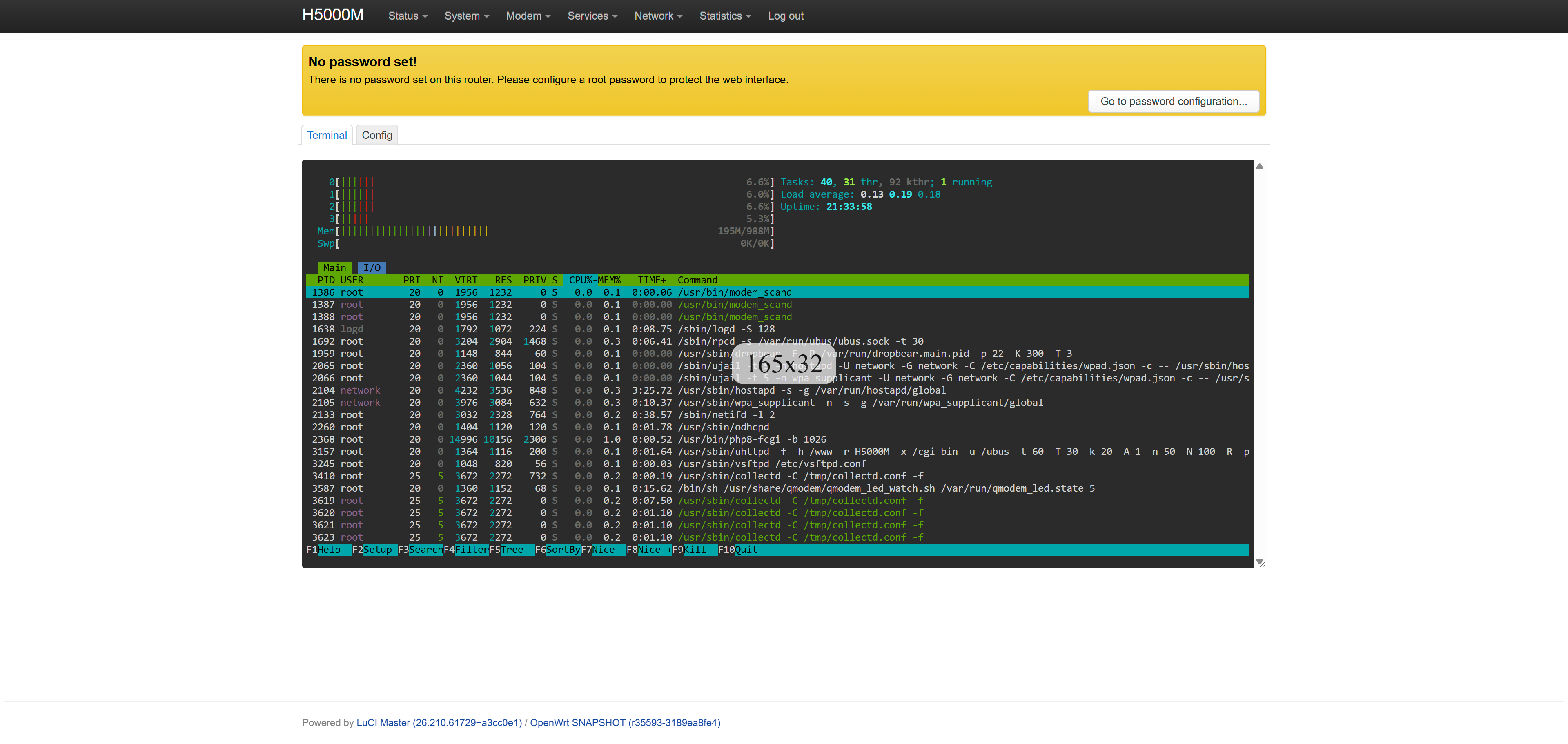Click the Log out link

[785, 16]
